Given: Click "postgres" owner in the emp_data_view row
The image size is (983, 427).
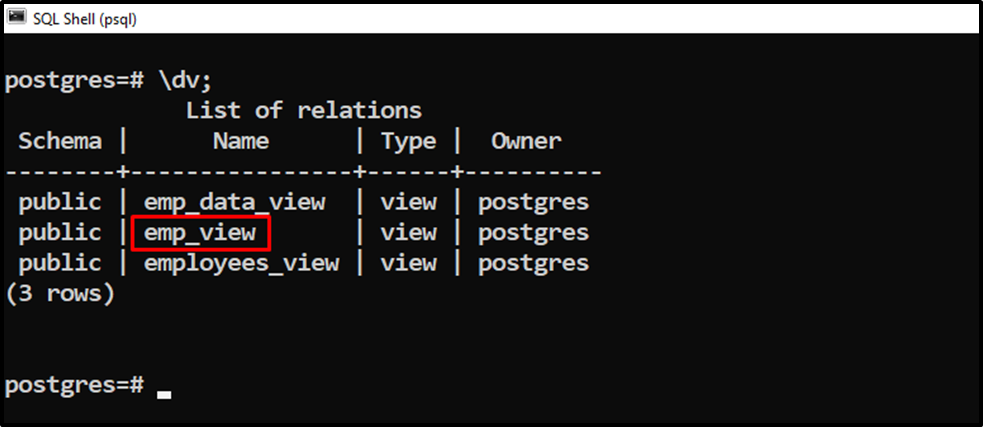Looking at the screenshot, I should [533, 202].
